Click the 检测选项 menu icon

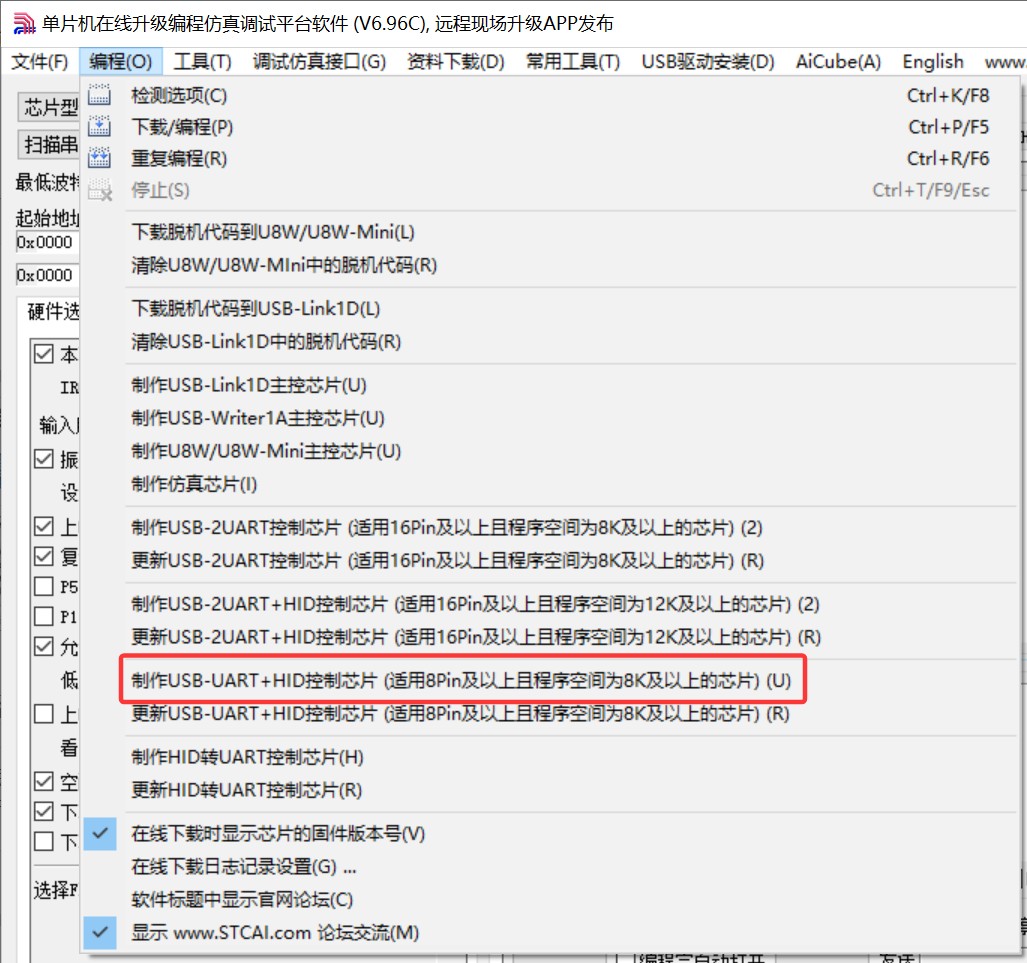[100, 96]
